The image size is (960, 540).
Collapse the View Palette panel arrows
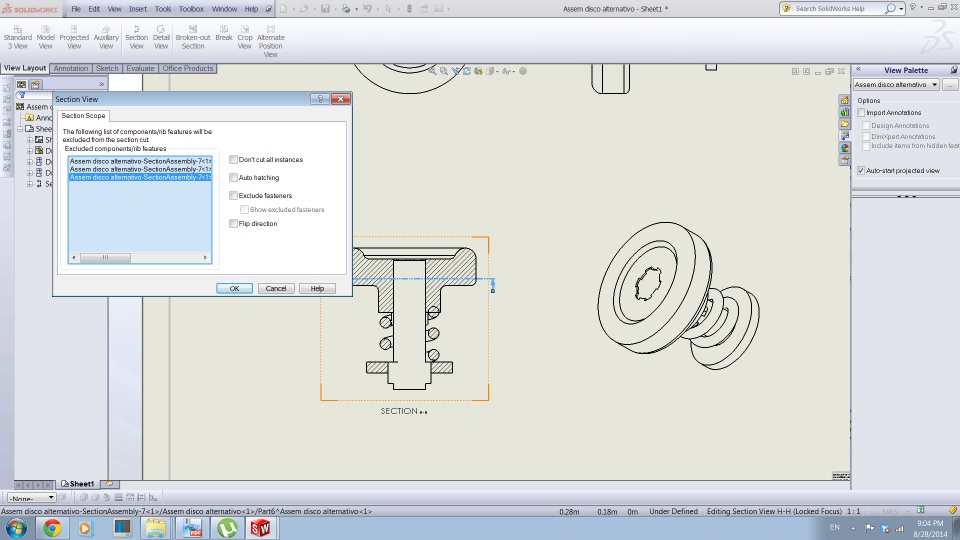point(858,70)
